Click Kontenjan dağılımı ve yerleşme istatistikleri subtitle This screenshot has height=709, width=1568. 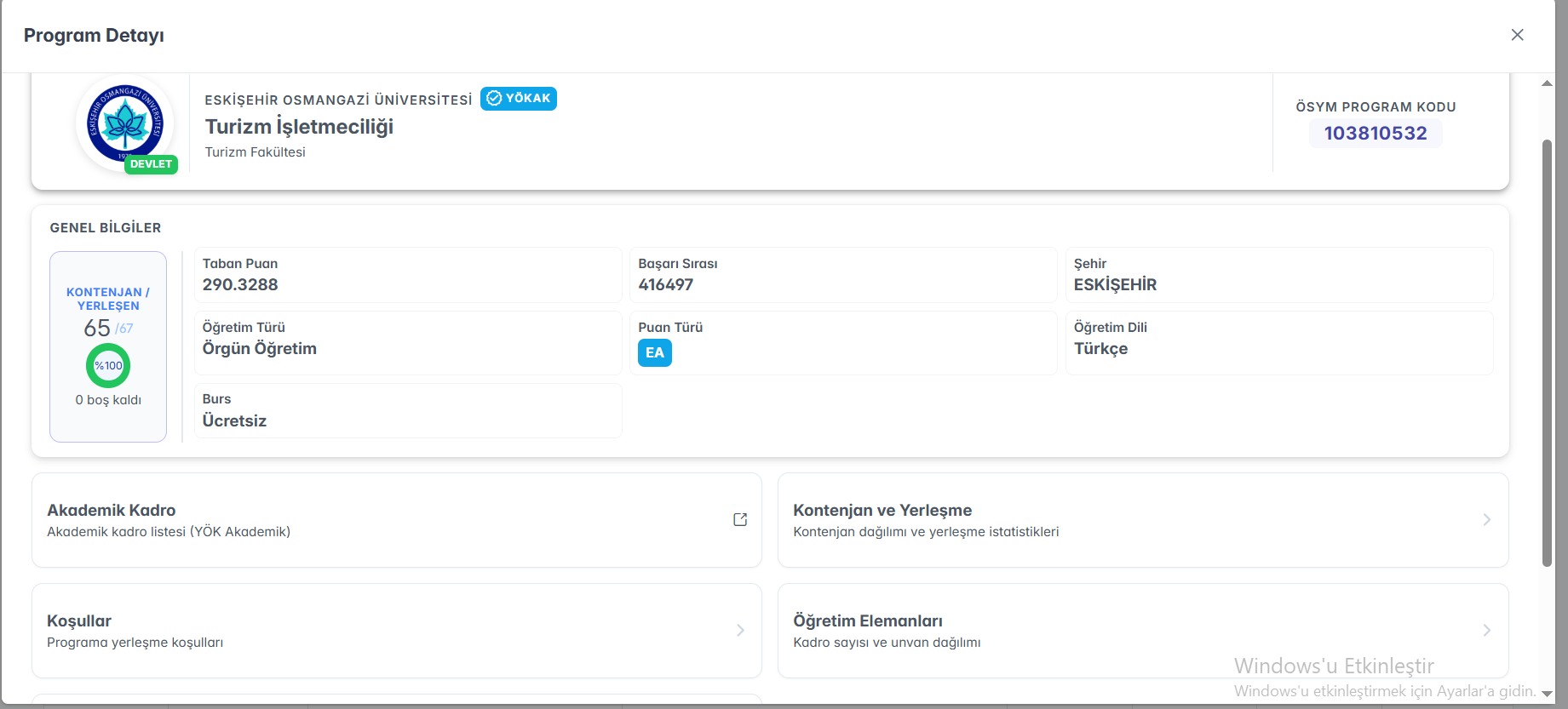[x=926, y=532]
